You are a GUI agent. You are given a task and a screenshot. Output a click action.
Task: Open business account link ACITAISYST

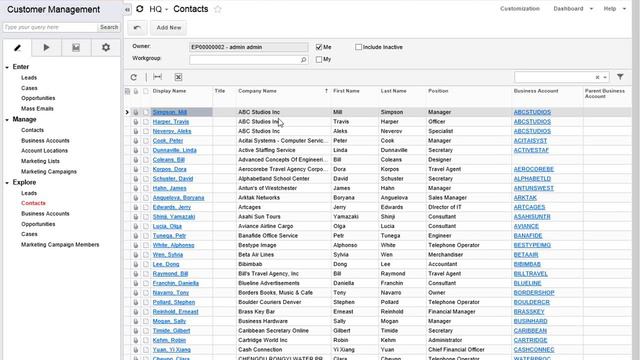[x=530, y=141]
